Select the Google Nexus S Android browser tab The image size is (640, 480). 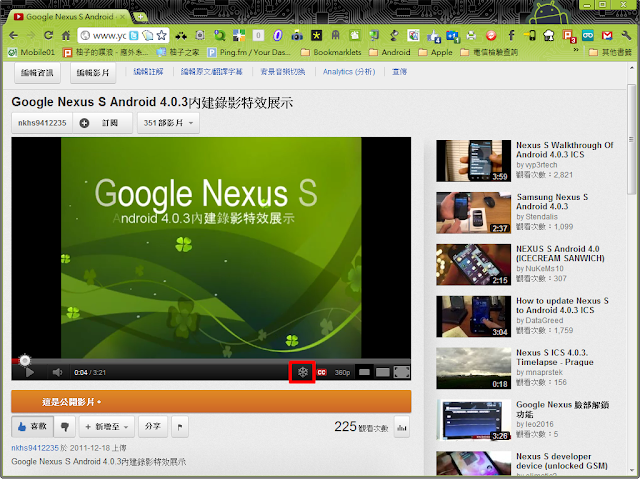click(x=69, y=17)
